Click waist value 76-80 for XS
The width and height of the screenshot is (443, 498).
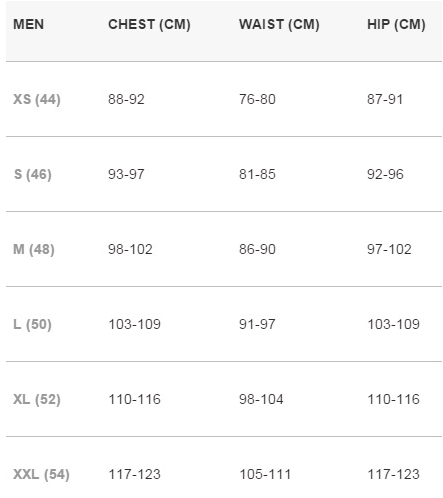[x=257, y=99]
